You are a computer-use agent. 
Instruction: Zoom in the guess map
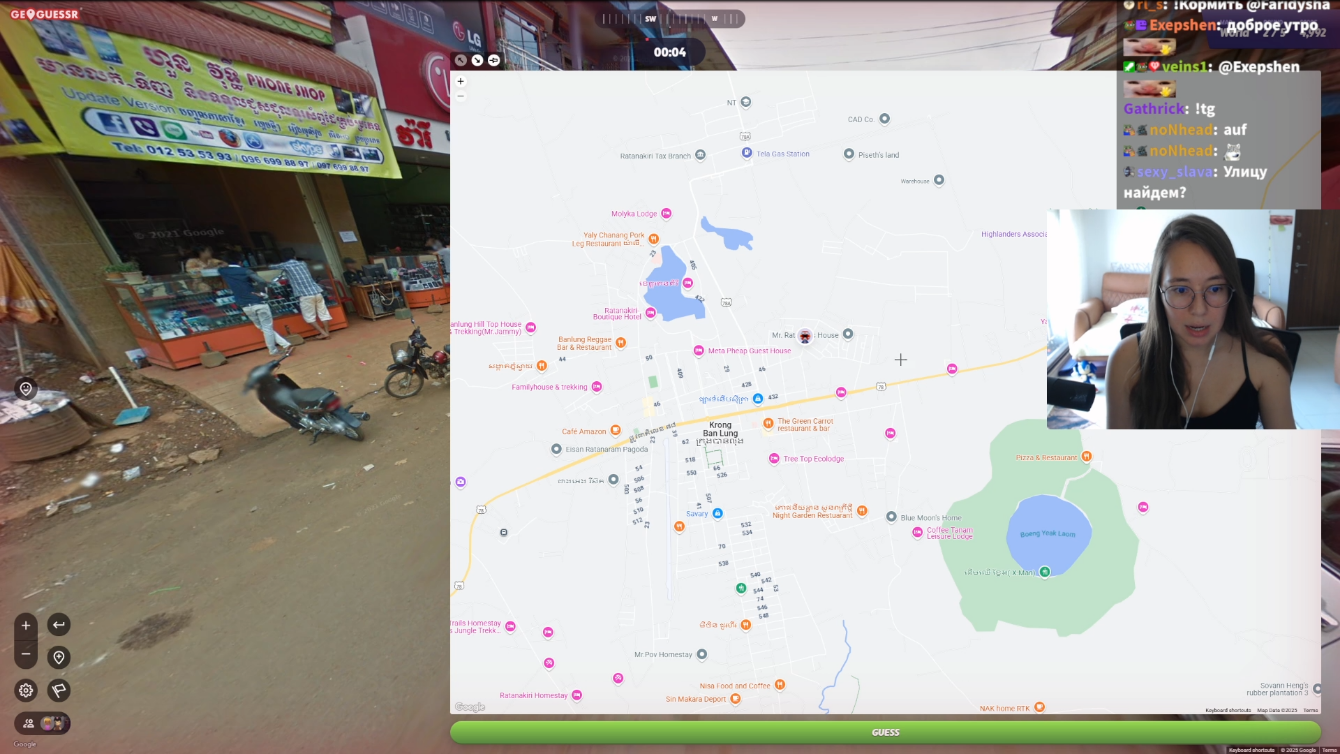coord(460,82)
